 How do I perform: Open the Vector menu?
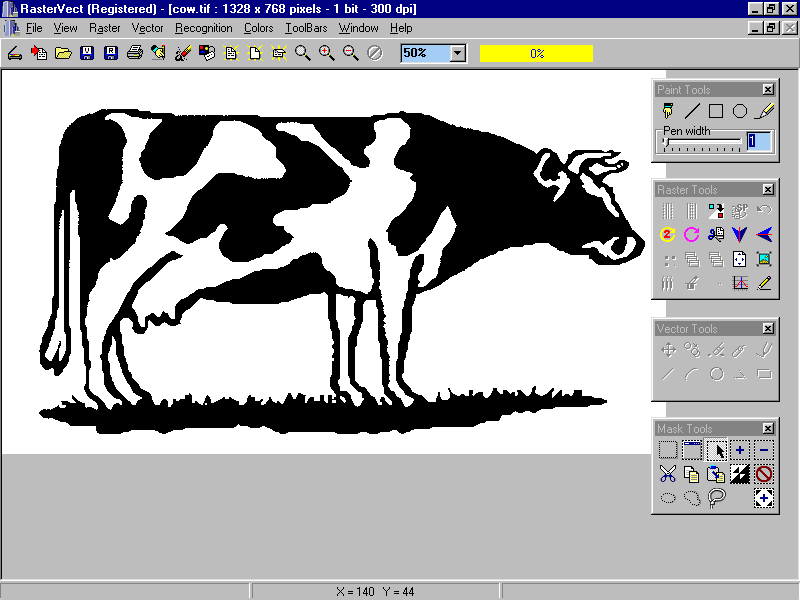coord(147,28)
